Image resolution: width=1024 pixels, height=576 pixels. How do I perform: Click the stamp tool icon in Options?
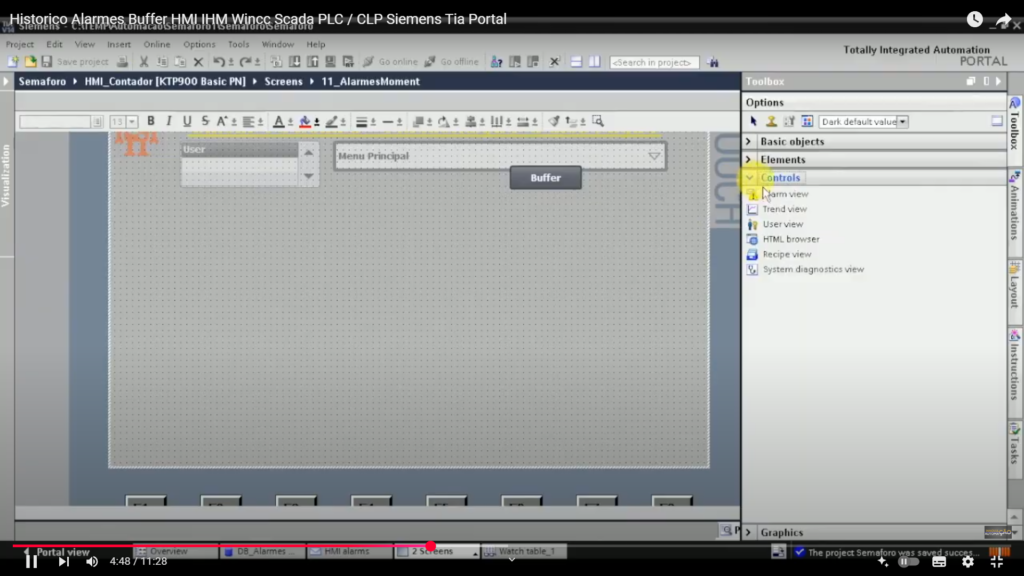point(771,121)
